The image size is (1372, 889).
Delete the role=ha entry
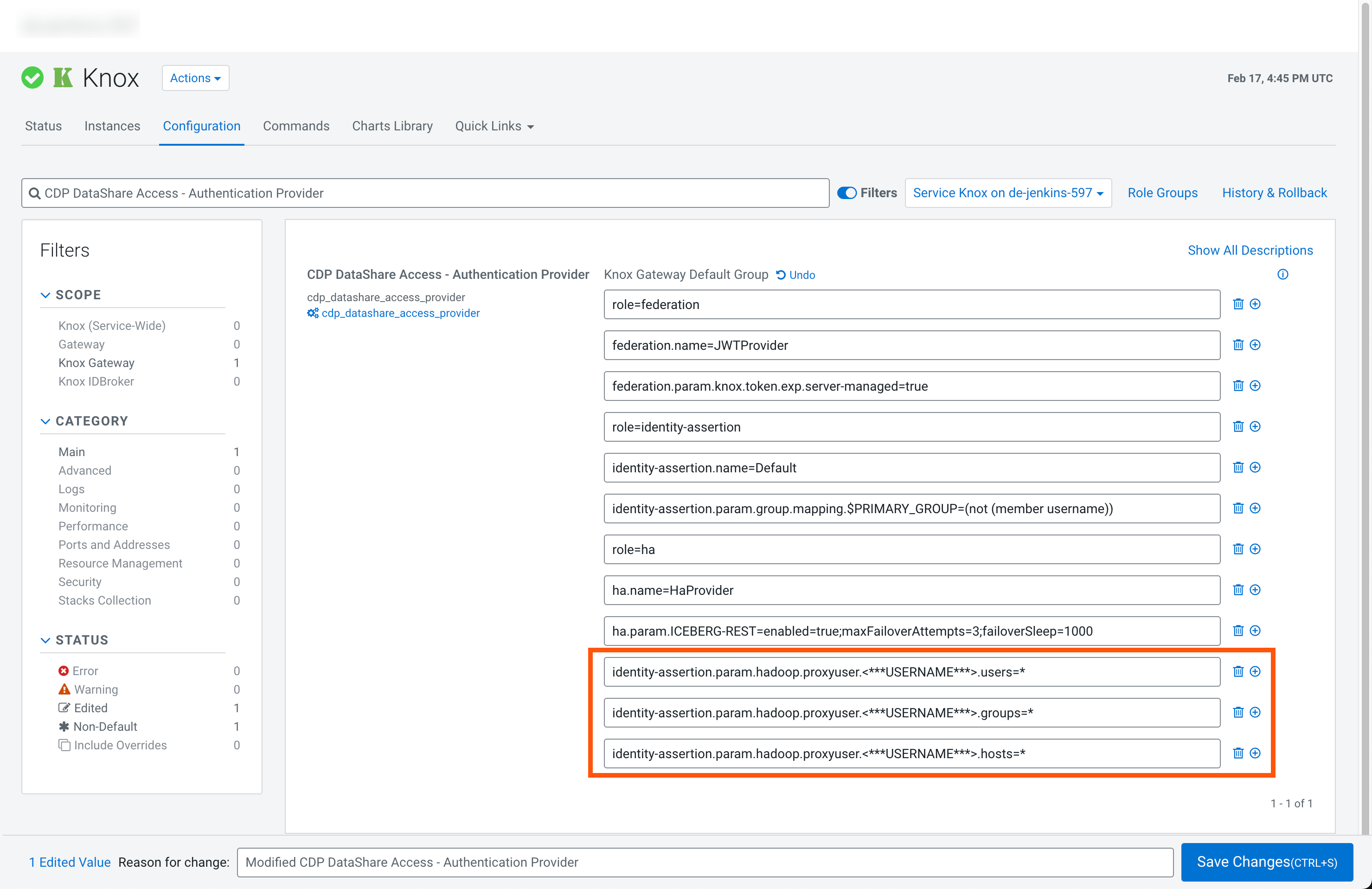[1237, 549]
